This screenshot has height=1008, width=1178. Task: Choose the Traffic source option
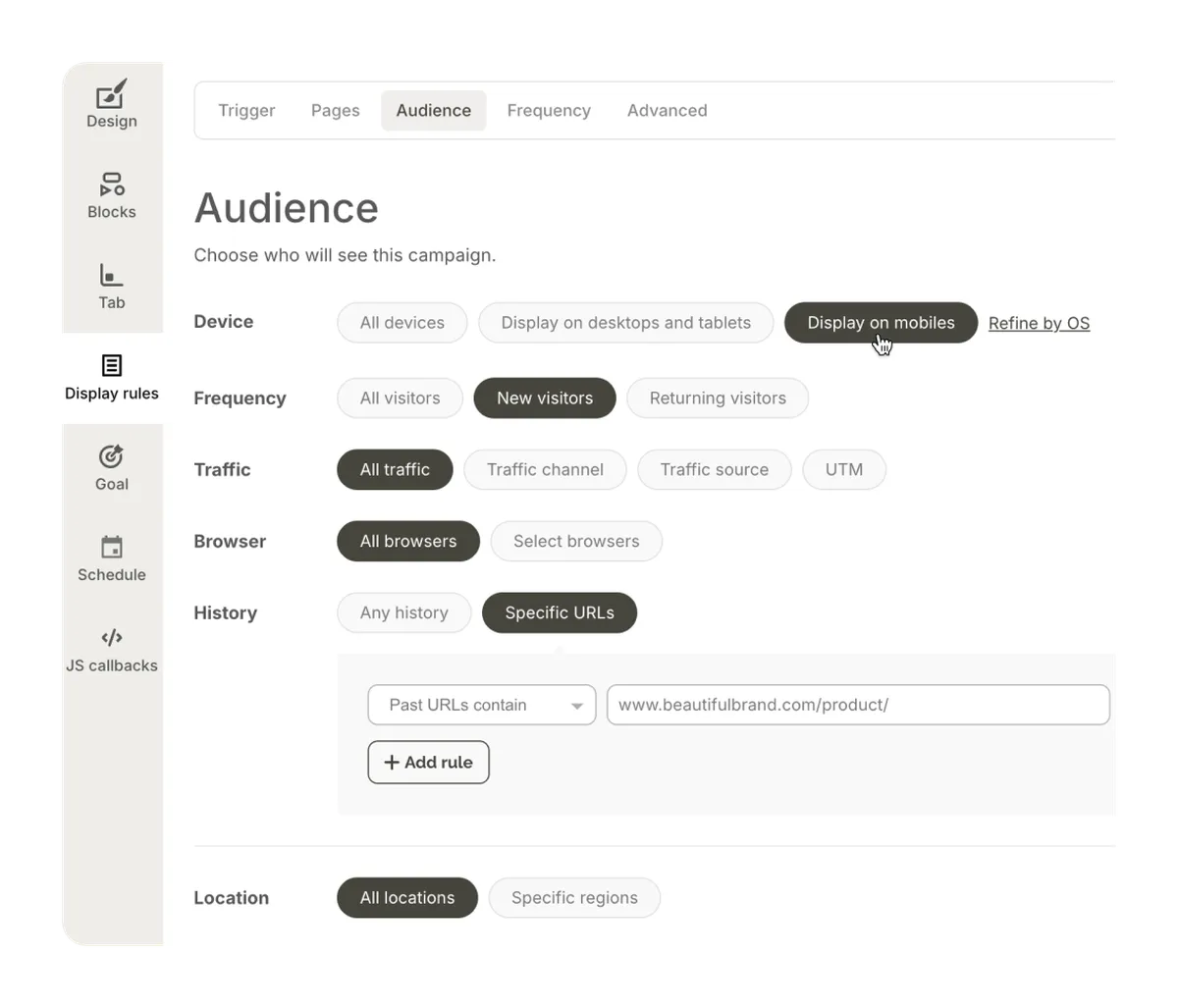click(x=714, y=470)
